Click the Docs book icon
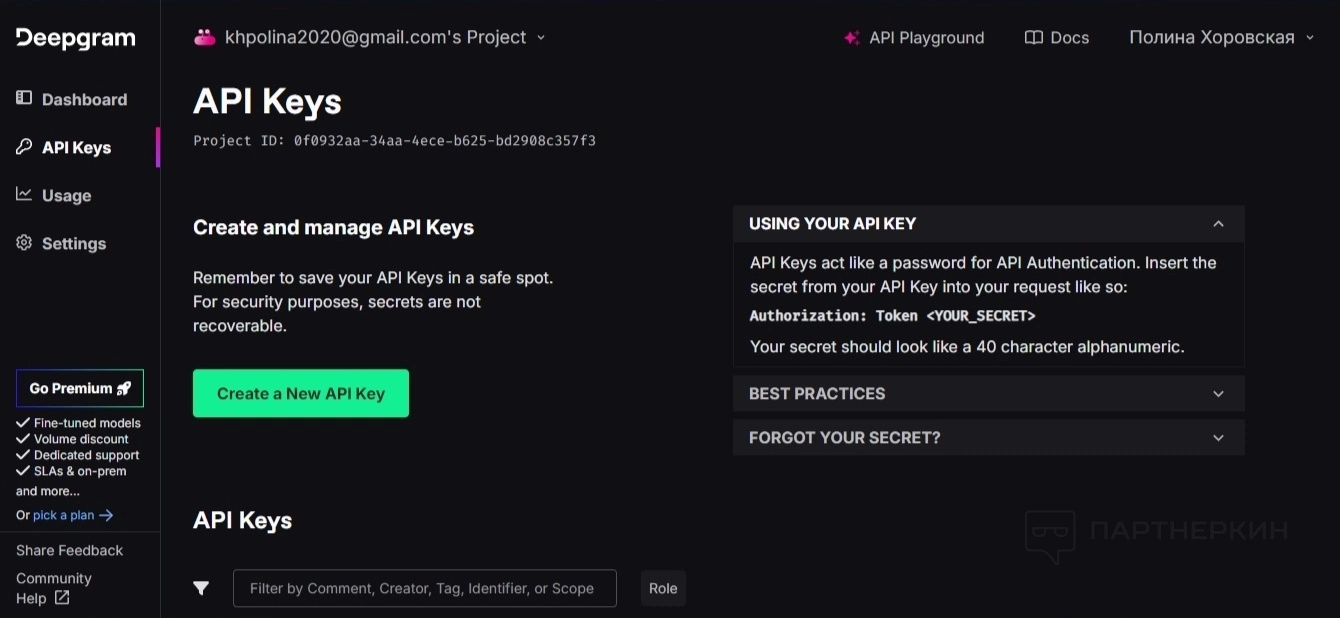The image size is (1340, 618). click(1034, 38)
